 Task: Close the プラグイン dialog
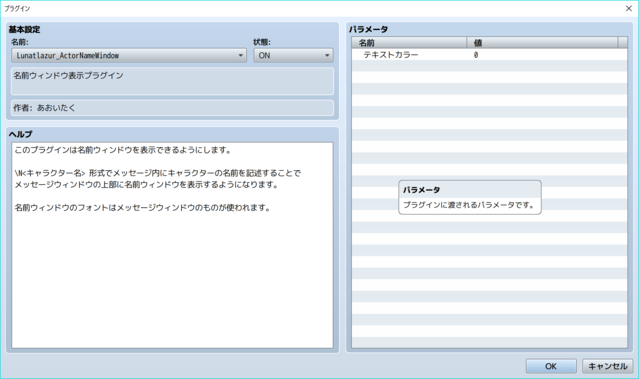(x=629, y=8)
